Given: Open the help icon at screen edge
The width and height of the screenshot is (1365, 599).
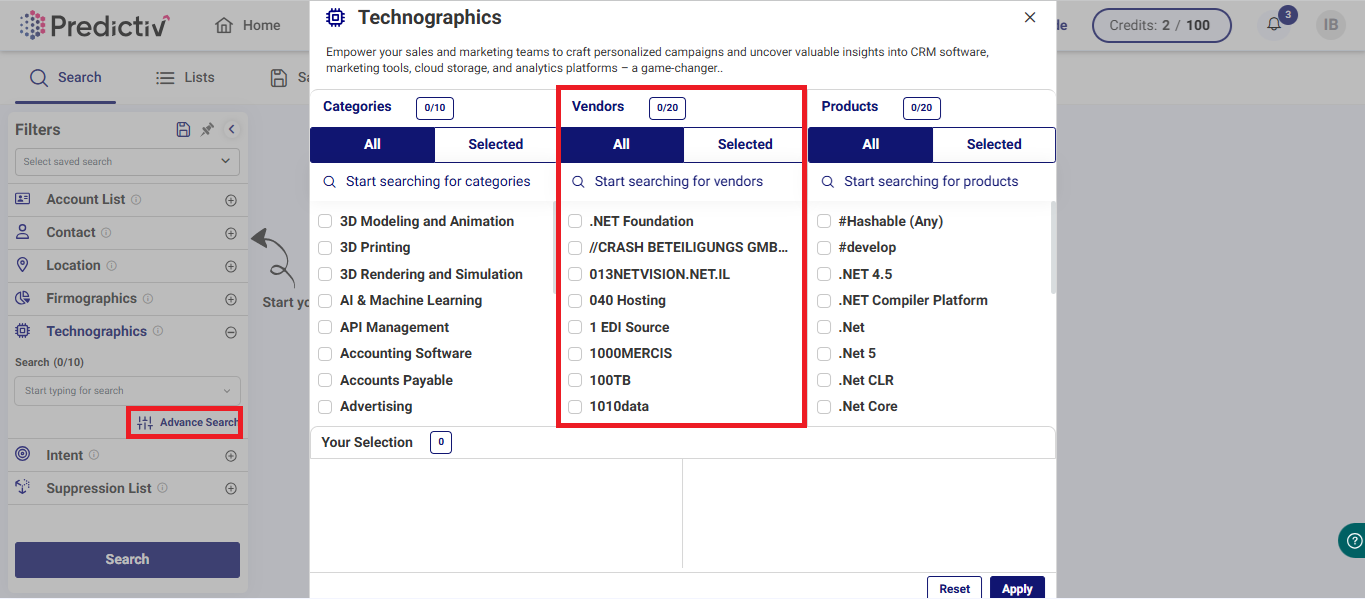Looking at the screenshot, I should [x=1354, y=541].
